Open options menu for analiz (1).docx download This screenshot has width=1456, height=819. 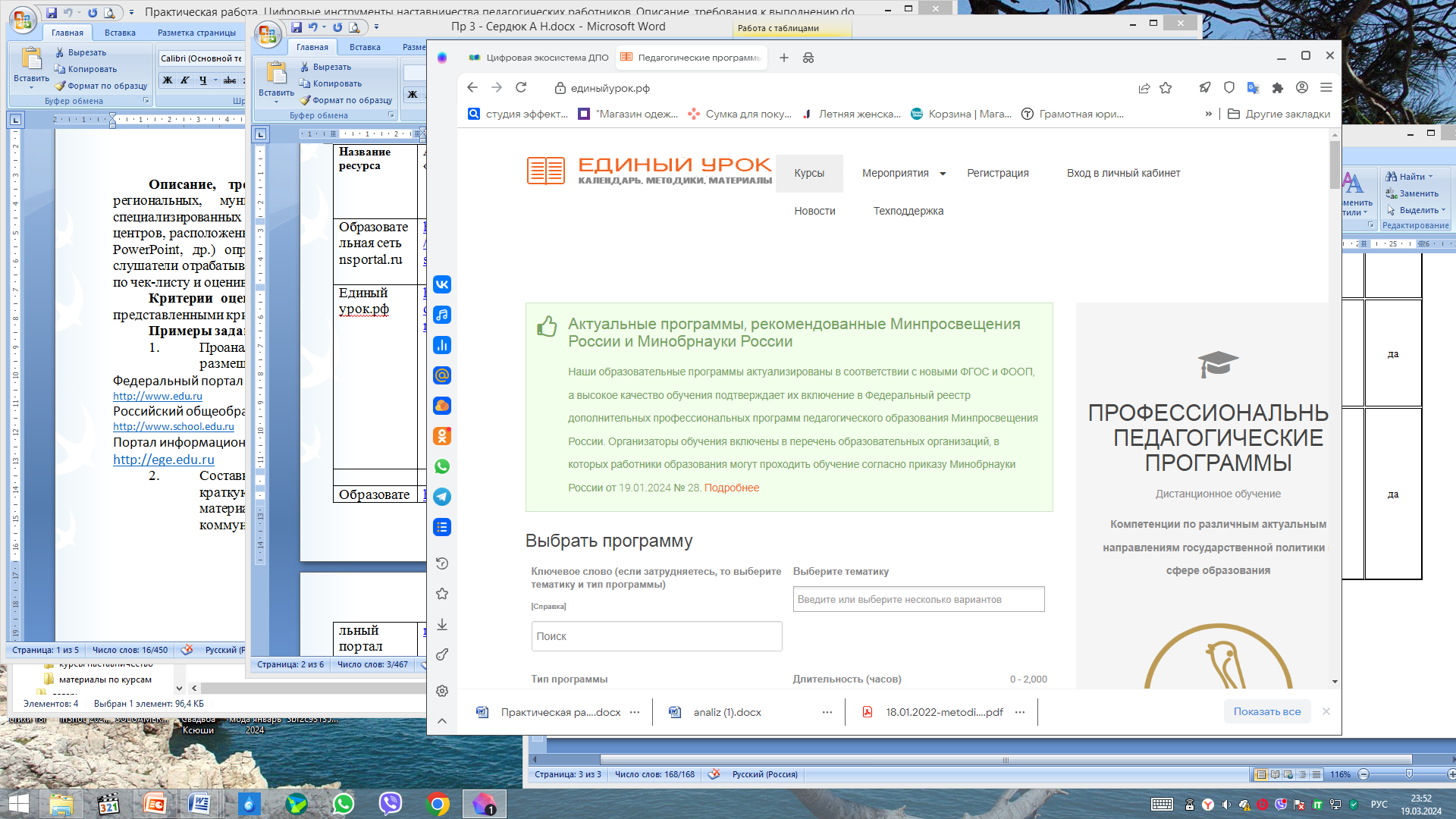coord(827,712)
